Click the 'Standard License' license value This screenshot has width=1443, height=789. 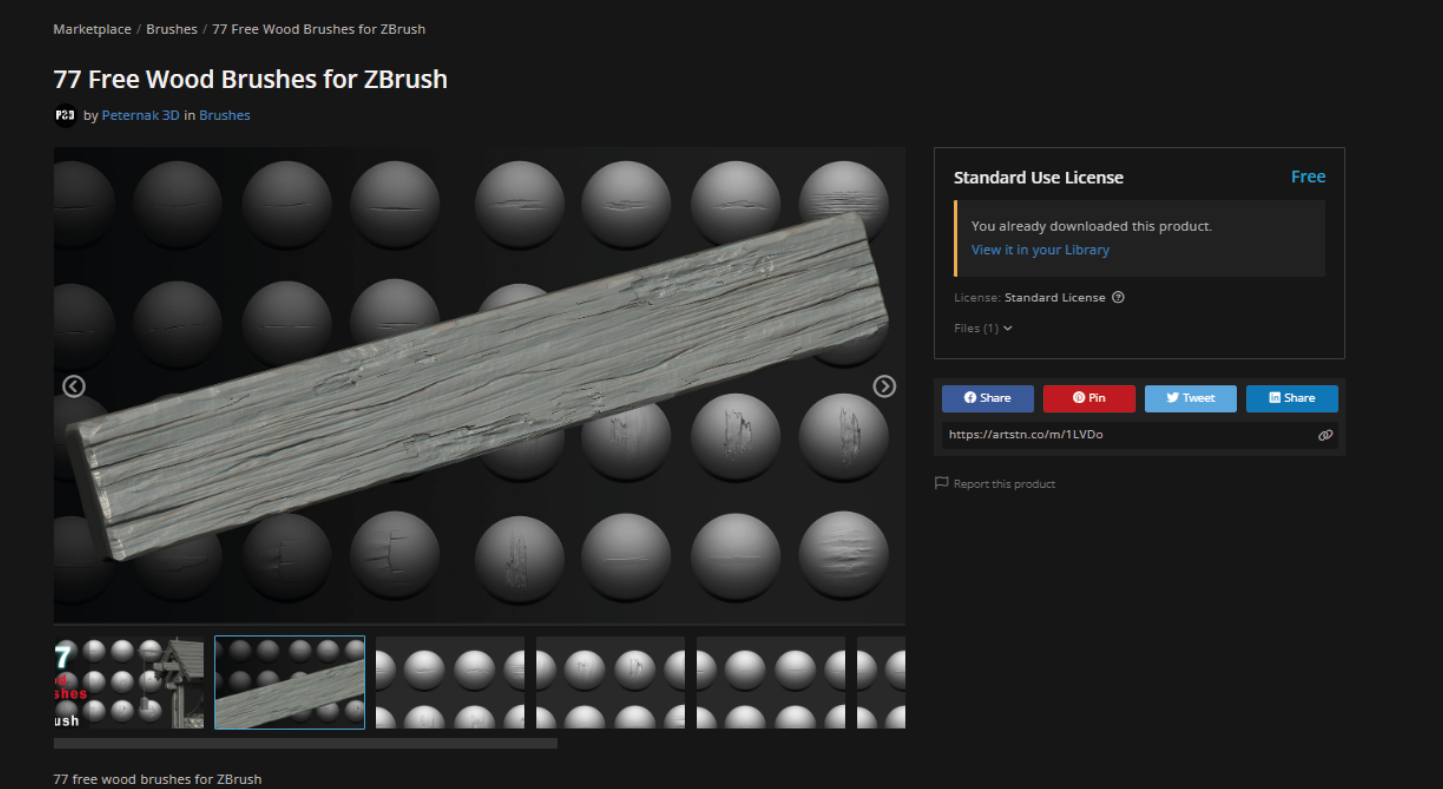(x=1055, y=297)
